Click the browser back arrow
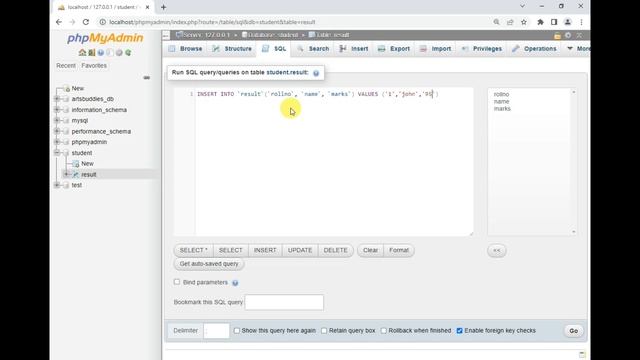 pyautogui.click(x=59, y=22)
